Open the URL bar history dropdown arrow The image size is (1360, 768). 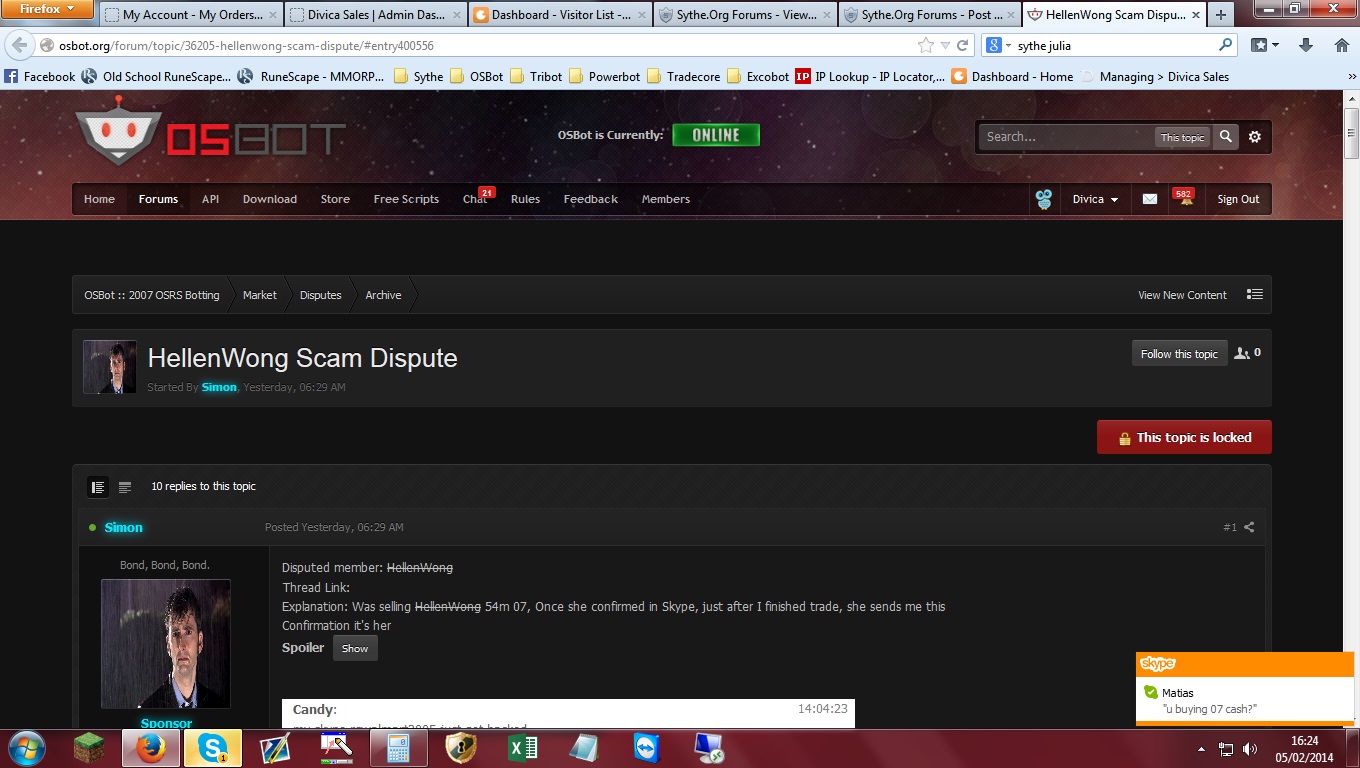(945, 45)
